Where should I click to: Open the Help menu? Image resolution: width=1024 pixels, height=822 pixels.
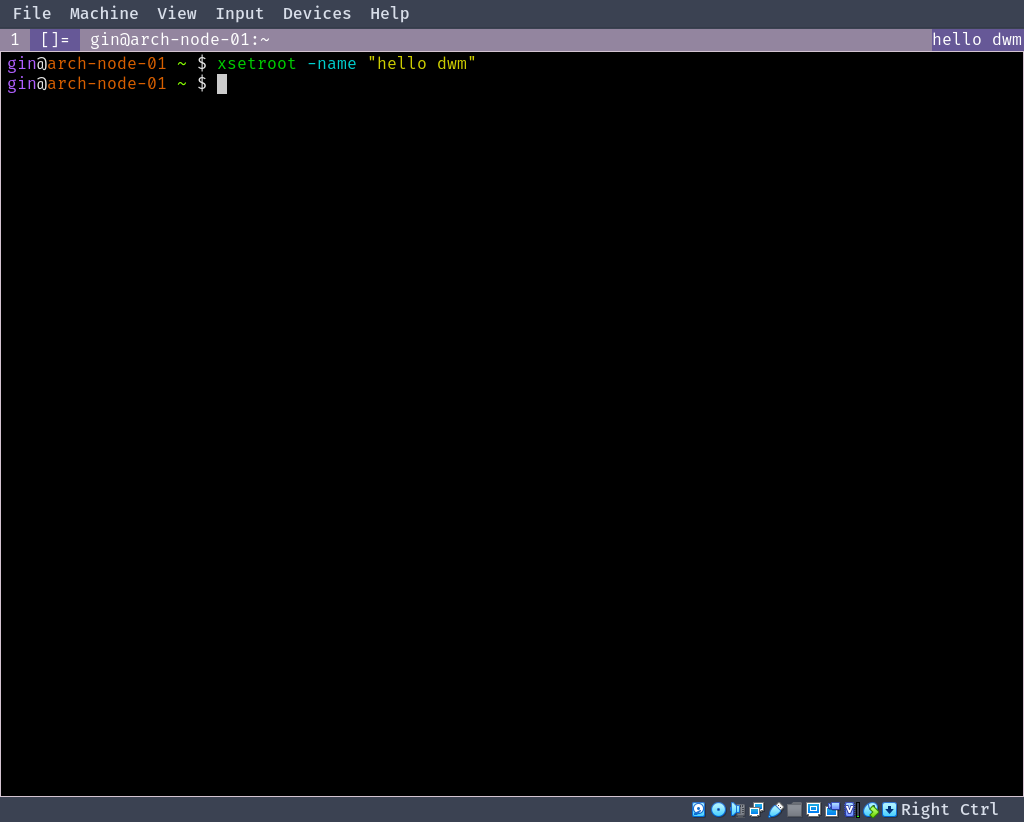[x=389, y=13]
